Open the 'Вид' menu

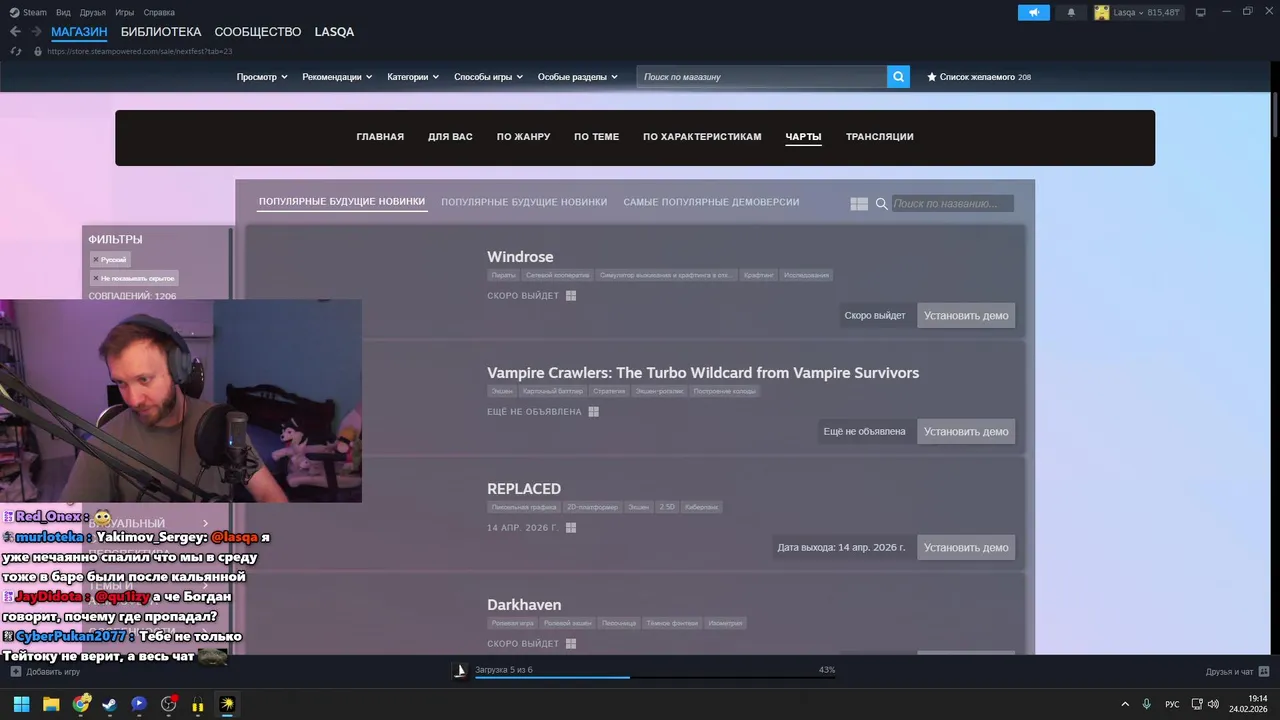pyautogui.click(x=63, y=12)
